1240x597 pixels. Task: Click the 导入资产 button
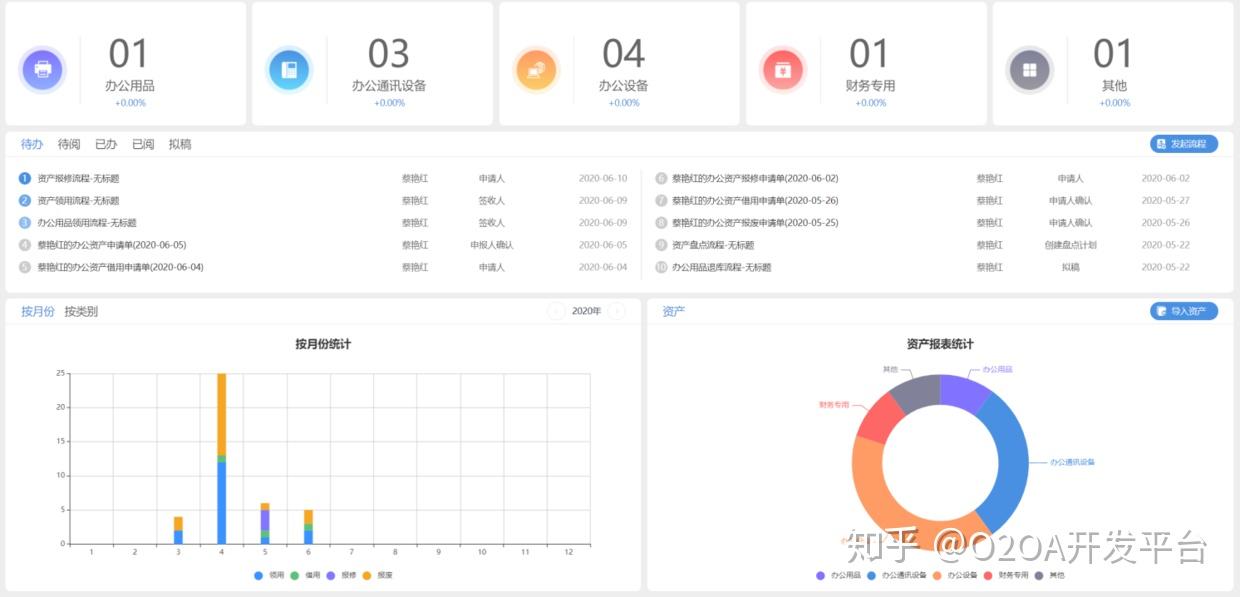click(x=1185, y=311)
